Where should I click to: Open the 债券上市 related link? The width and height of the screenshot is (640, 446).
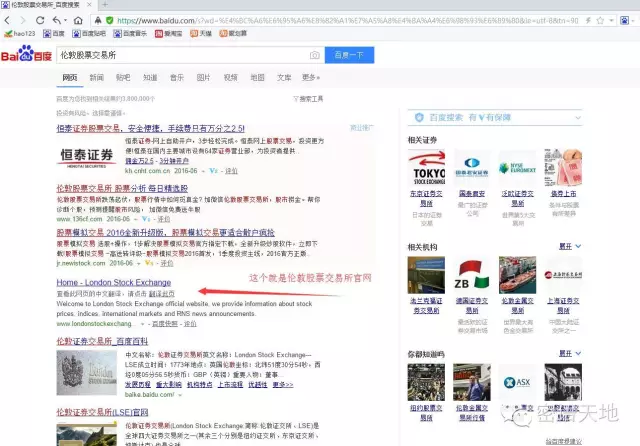[563, 193]
